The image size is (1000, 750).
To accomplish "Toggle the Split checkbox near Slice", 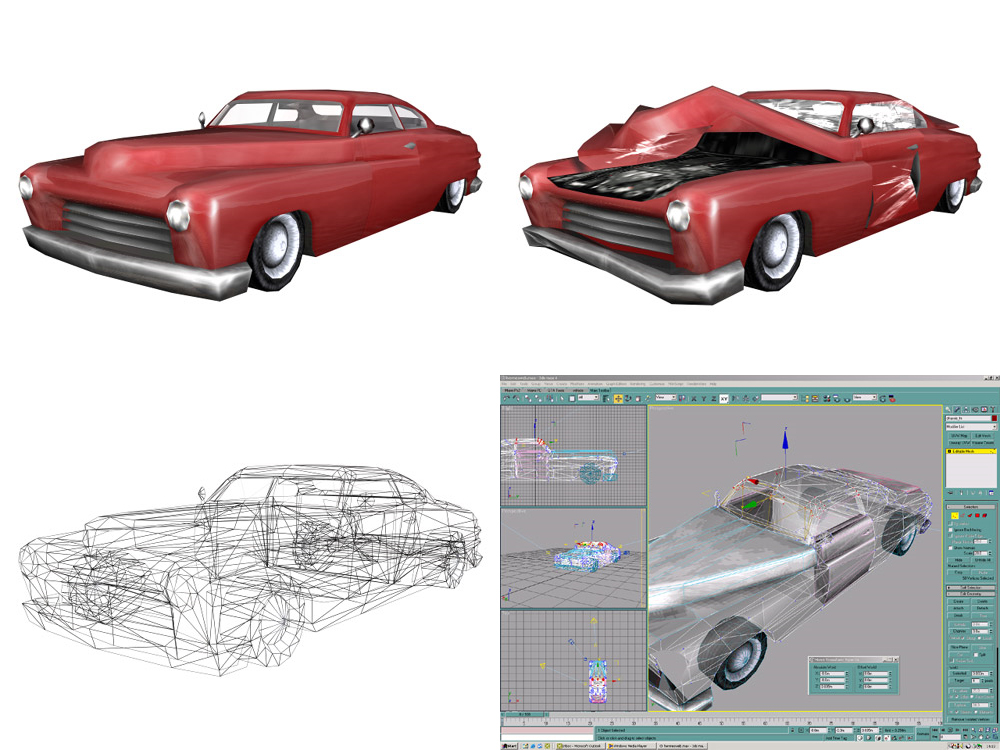I will pos(976,655).
